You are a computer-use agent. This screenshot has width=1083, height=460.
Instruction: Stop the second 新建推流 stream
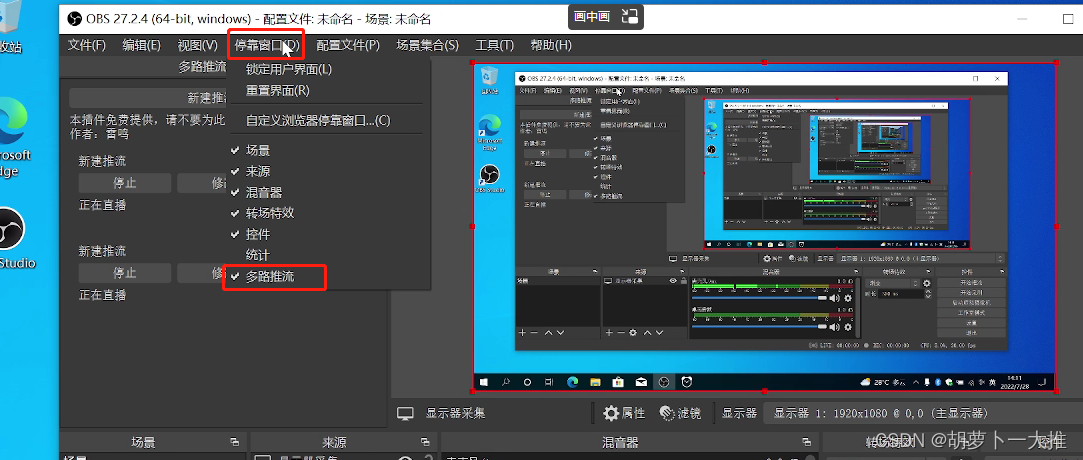click(x=125, y=273)
